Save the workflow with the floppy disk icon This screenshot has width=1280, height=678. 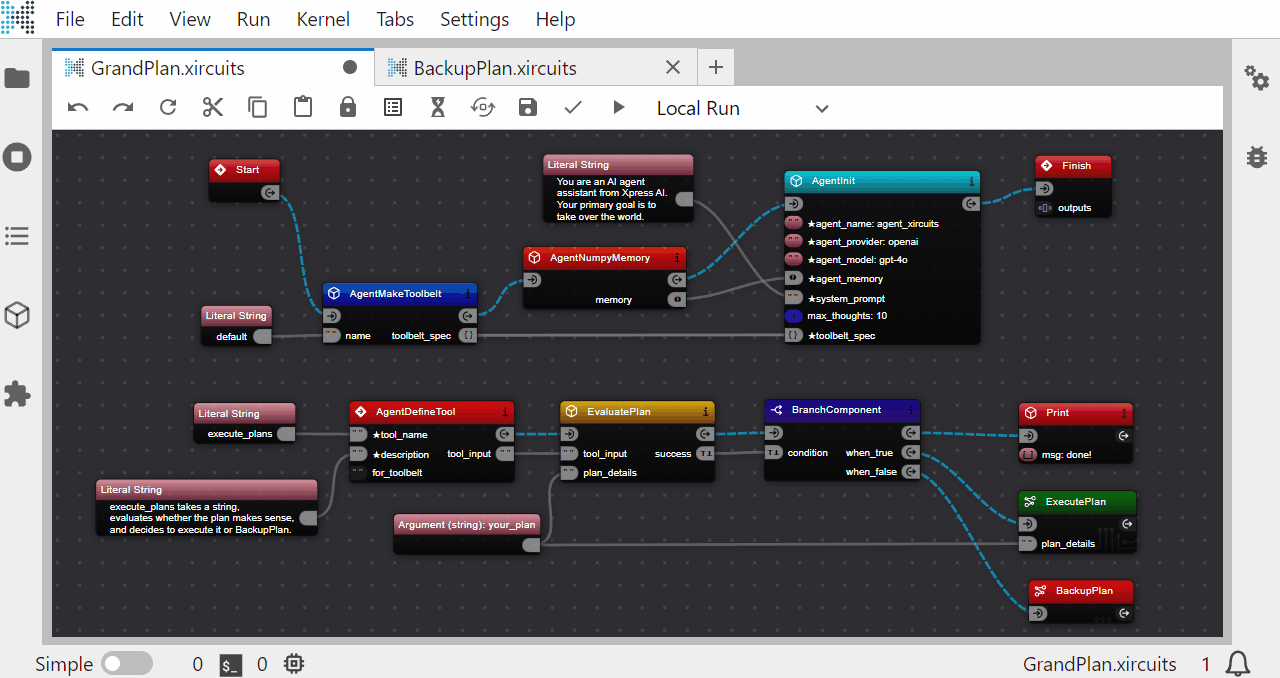click(528, 108)
